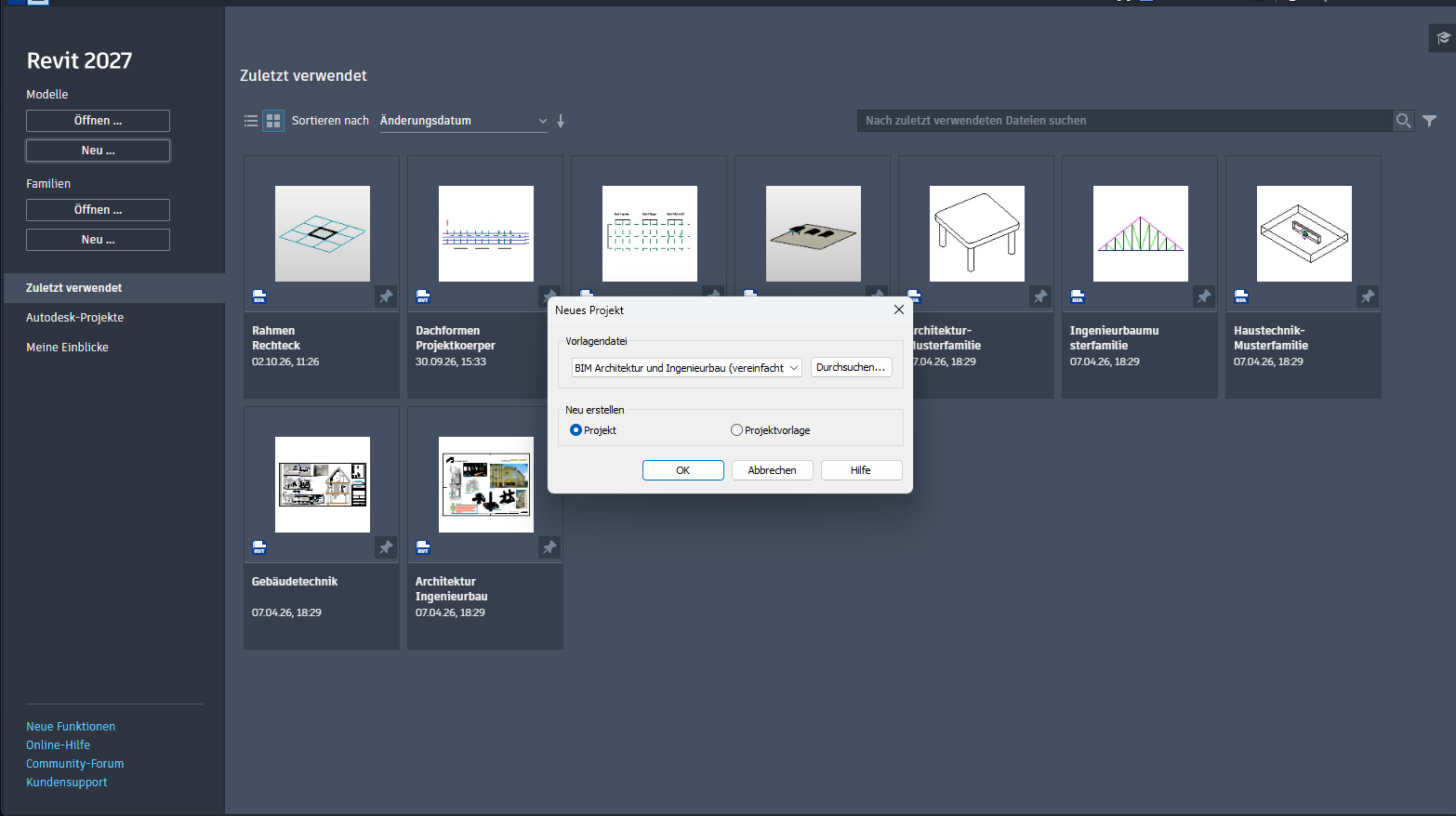Viewport: 1456px width, 816px height.
Task: Click file type icon on Gebäudetechnik
Action: click(259, 547)
